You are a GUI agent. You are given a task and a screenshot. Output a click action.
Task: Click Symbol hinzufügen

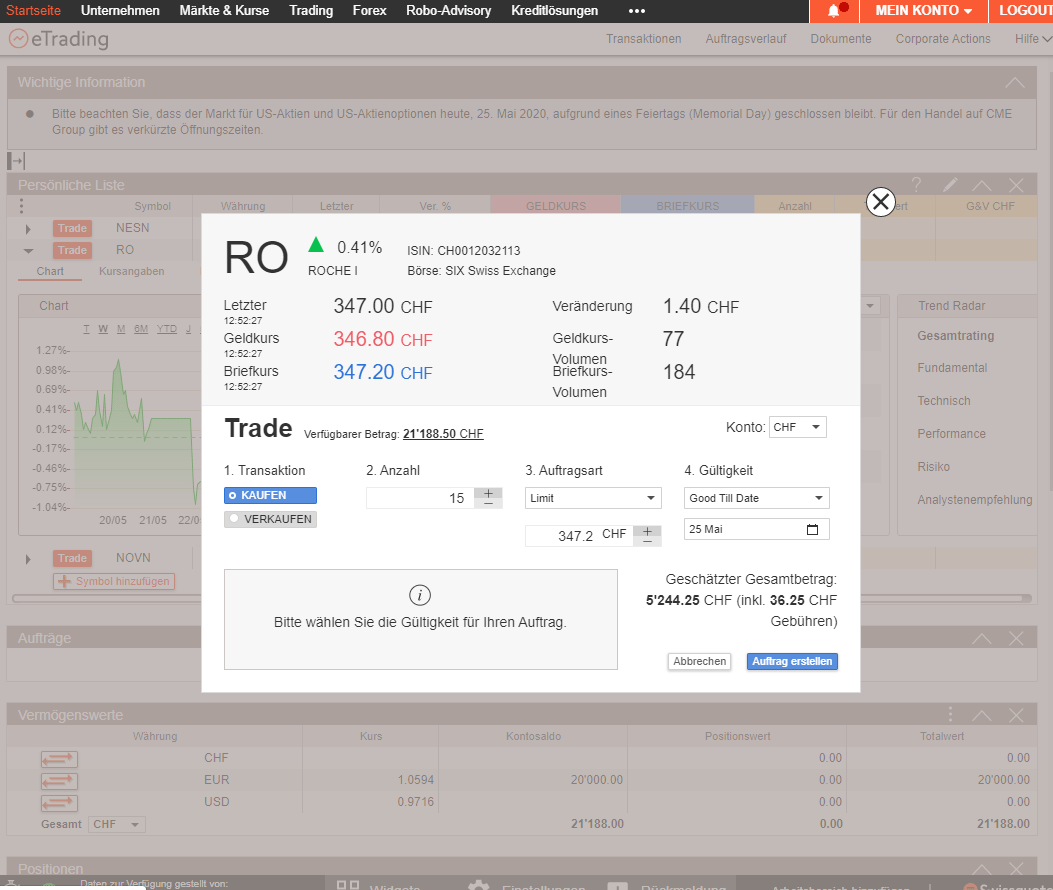[x=114, y=581]
